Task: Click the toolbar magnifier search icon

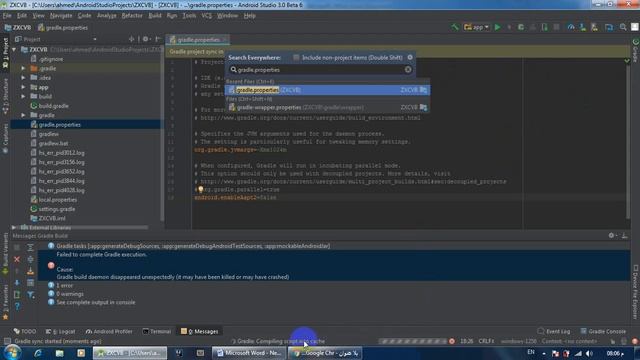Action: click(x=623, y=27)
